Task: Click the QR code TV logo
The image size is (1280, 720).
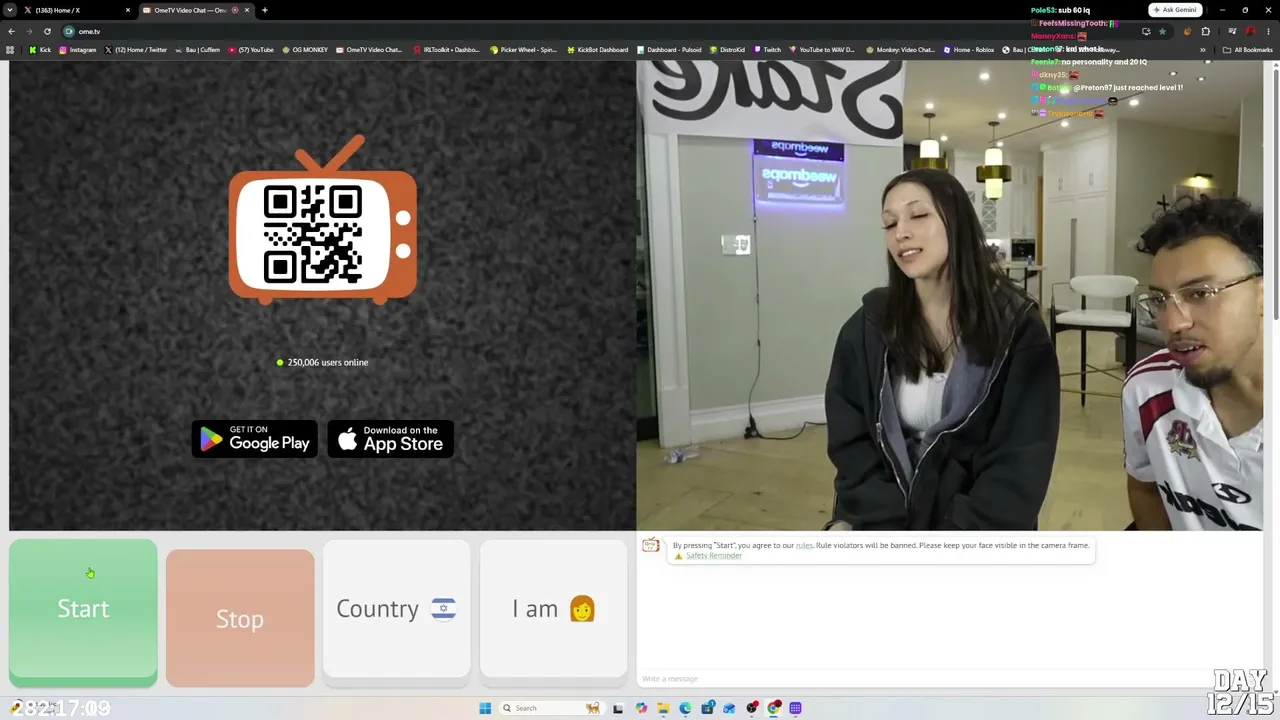Action: tap(323, 220)
